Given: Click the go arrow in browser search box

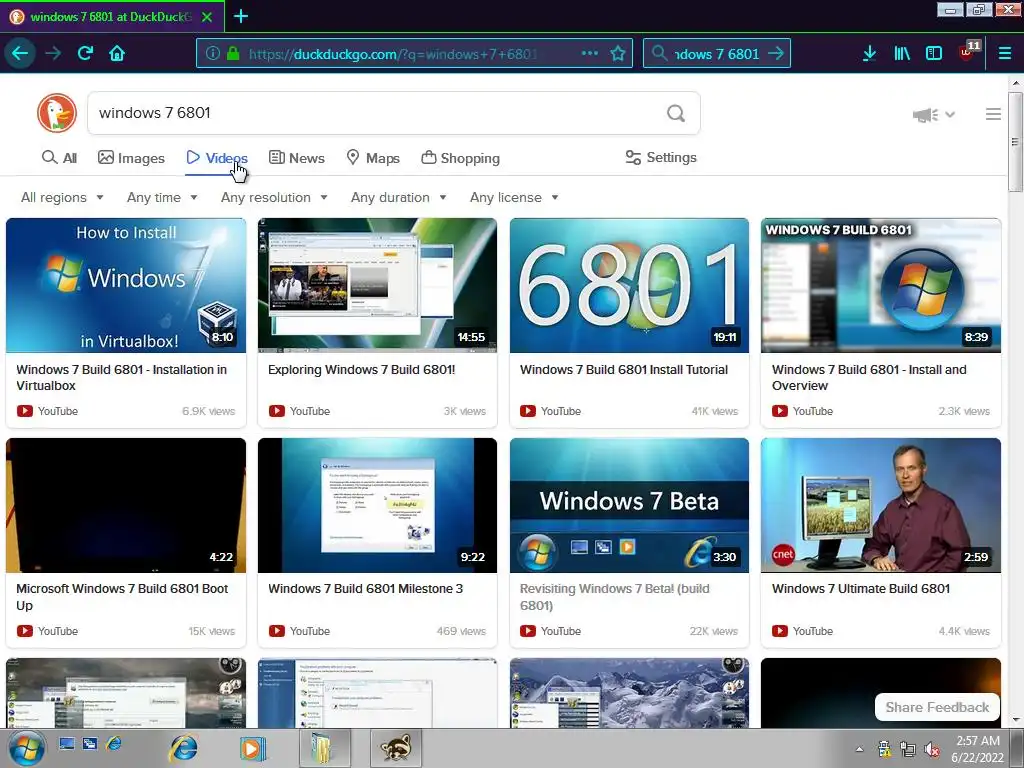Looking at the screenshot, I should pos(776,53).
